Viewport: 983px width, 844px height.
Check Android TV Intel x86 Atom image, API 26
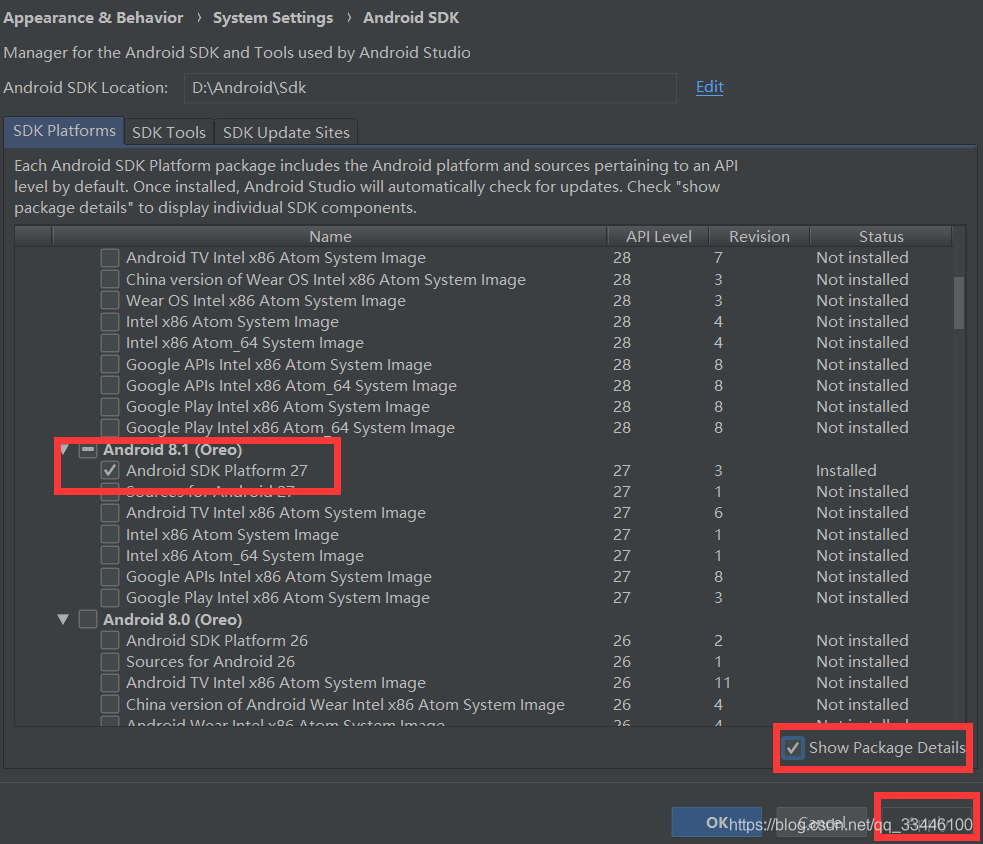(110, 683)
